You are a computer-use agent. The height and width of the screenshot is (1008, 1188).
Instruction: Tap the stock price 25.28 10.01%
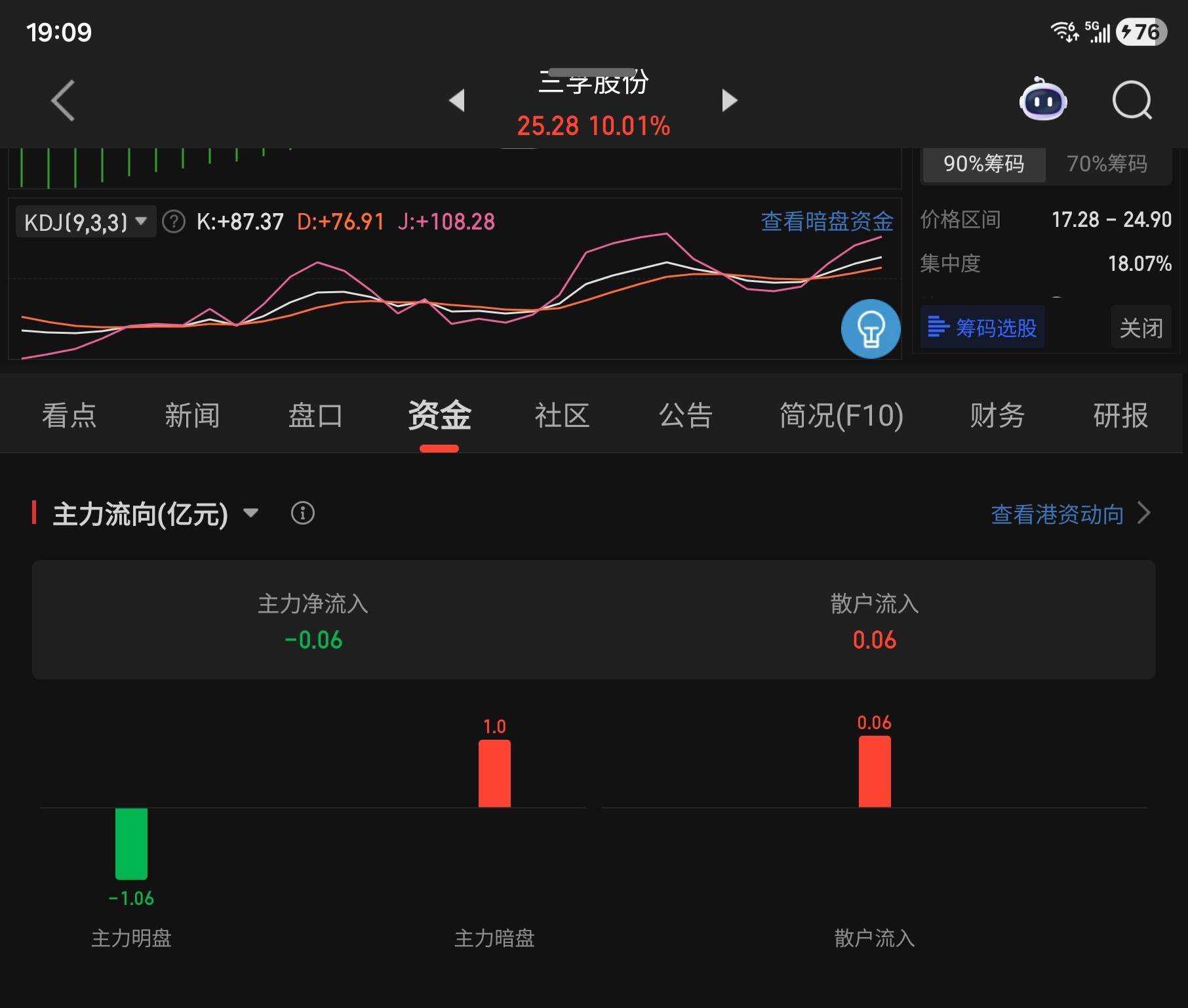pos(593,126)
